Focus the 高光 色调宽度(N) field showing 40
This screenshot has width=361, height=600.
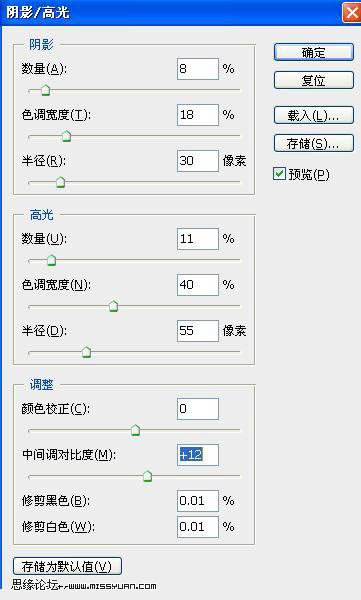198,285
